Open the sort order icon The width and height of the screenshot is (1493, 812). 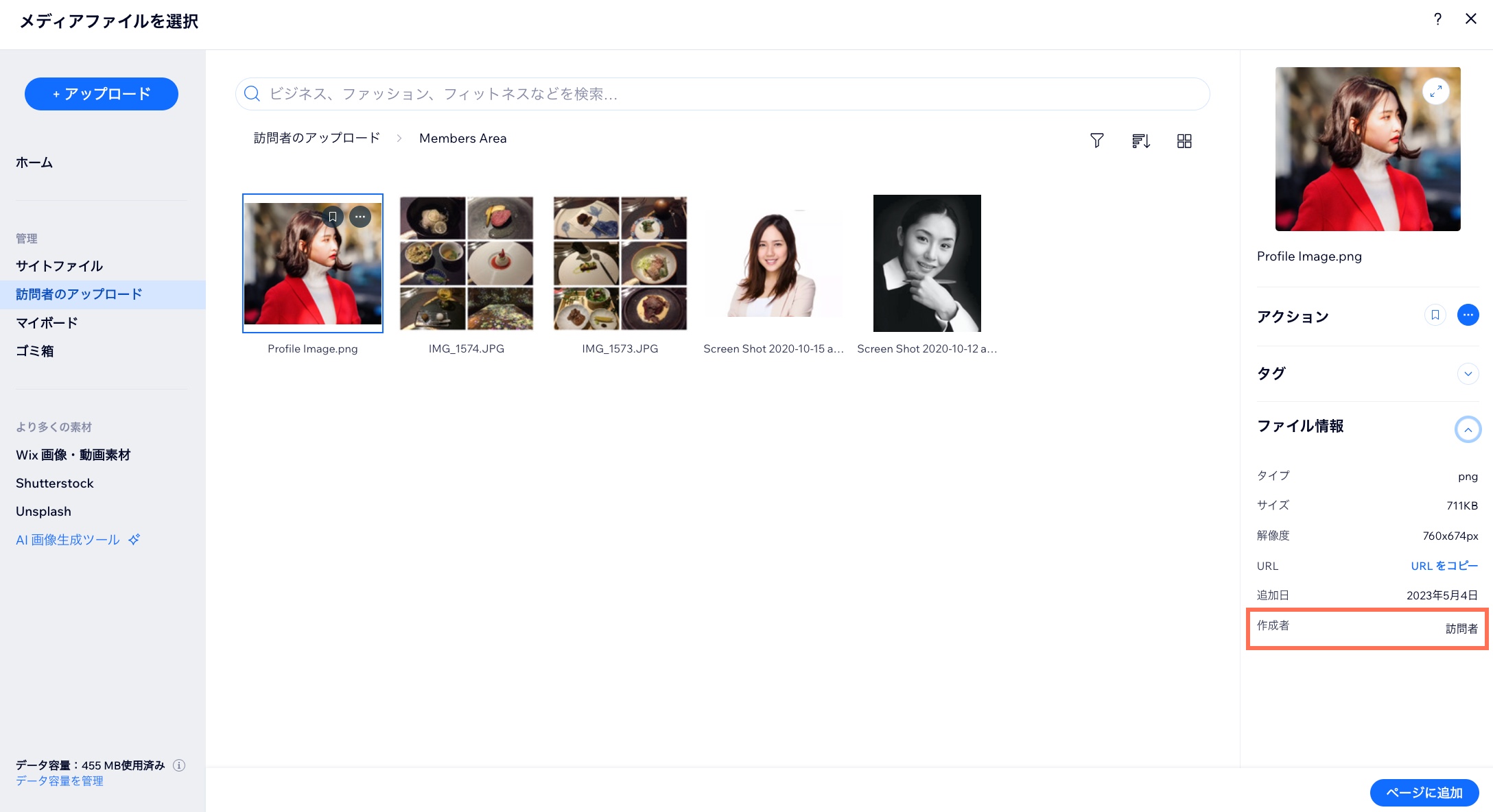coord(1140,141)
